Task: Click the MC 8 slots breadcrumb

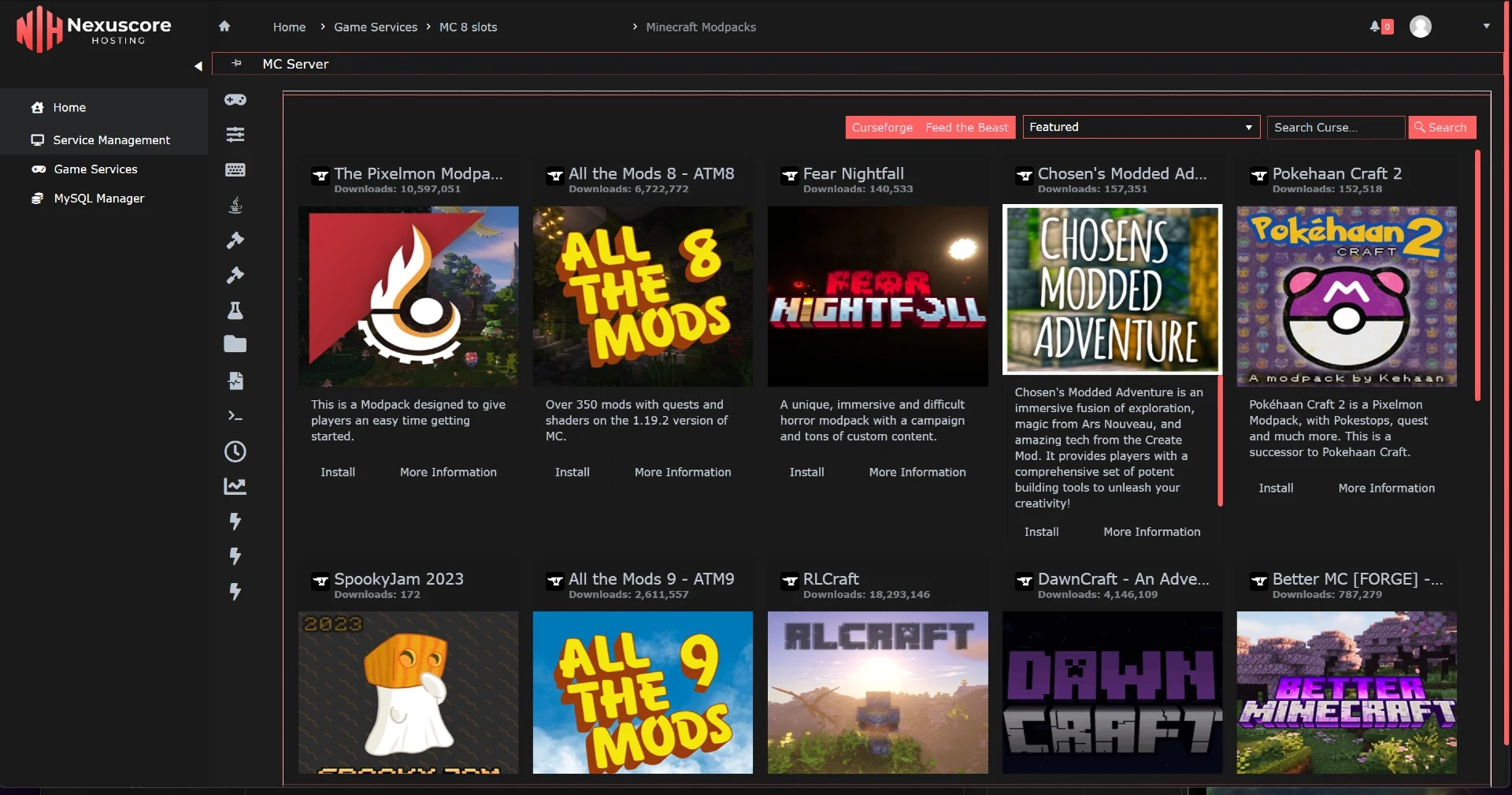Action: [468, 27]
